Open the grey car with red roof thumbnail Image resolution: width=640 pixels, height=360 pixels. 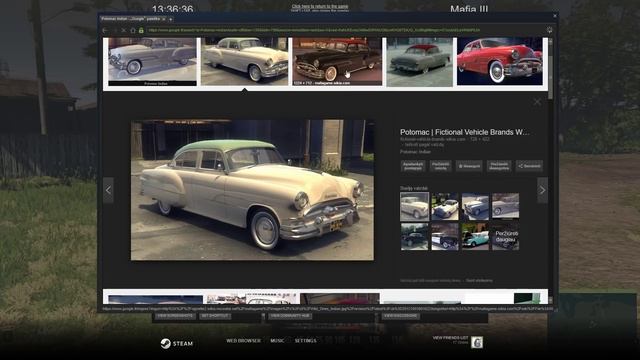pyautogui.click(x=420, y=62)
